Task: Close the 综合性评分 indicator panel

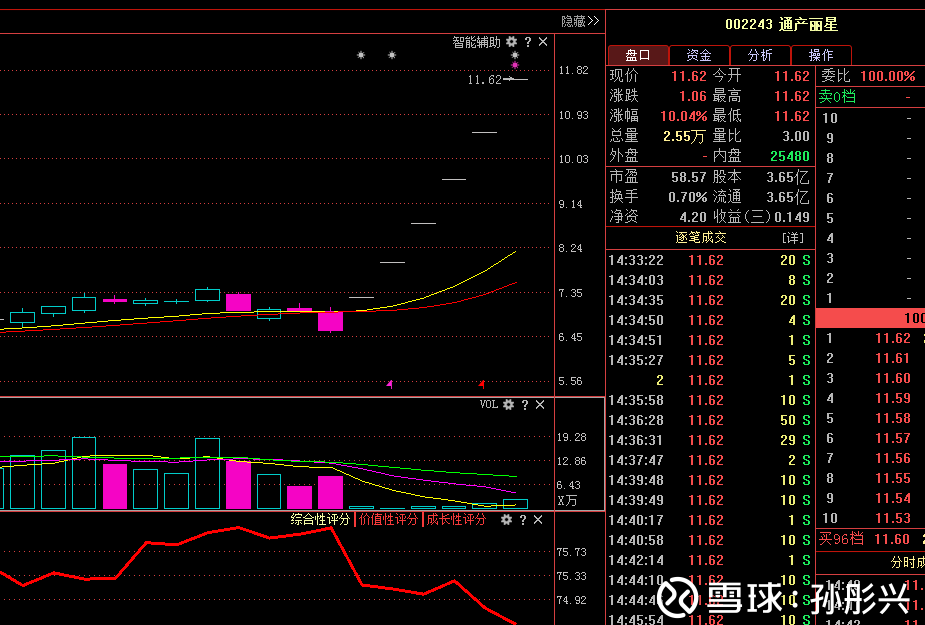Action: (540, 520)
